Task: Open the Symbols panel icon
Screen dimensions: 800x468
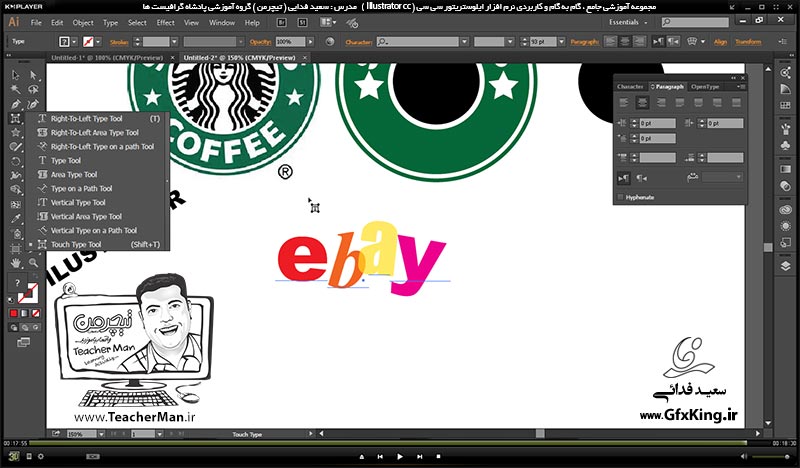Action: click(x=786, y=146)
